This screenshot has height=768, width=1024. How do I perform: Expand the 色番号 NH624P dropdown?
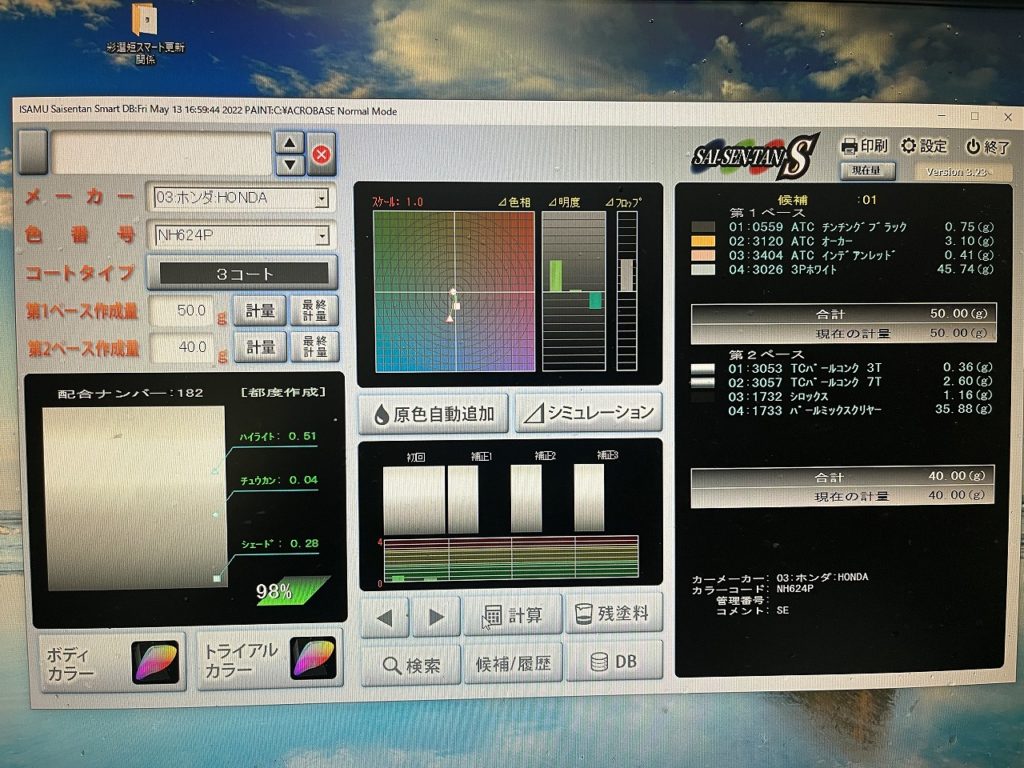321,236
